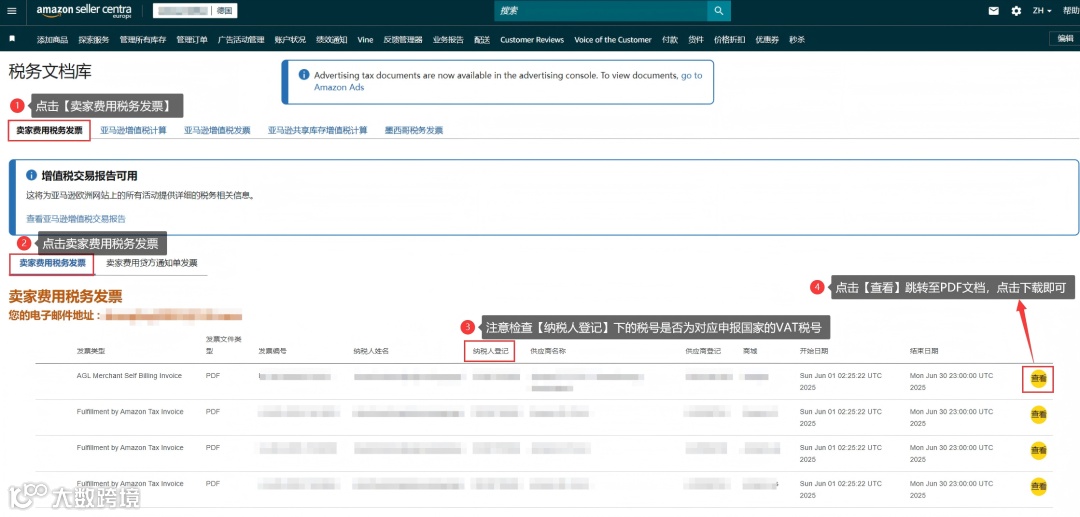The image size is (1080, 517).
Task: Open 探索服务 in navigation bar
Action: pos(94,40)
